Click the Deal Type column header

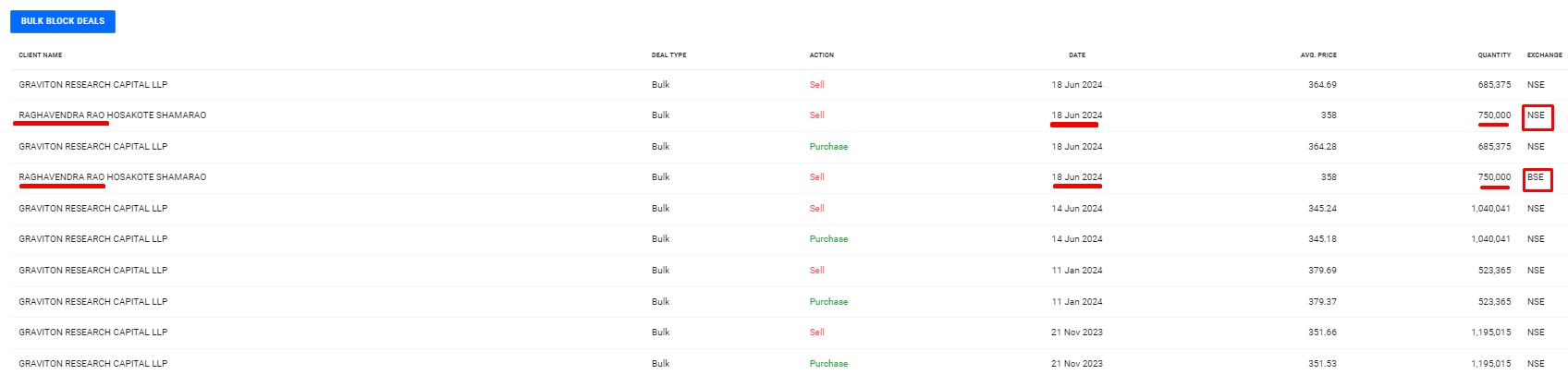click(668, 55)
